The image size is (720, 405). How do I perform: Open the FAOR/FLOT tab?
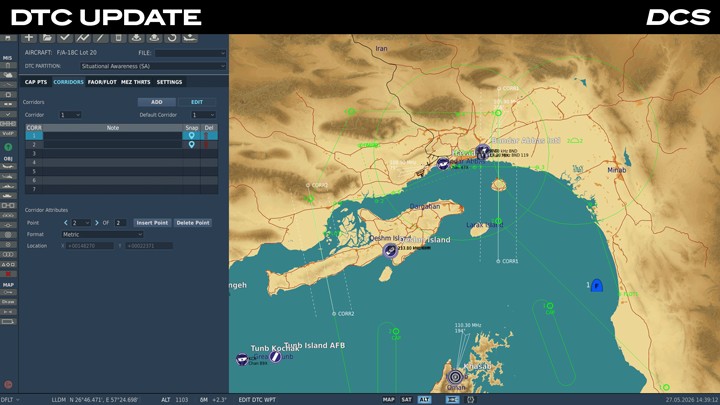(102, 82)
